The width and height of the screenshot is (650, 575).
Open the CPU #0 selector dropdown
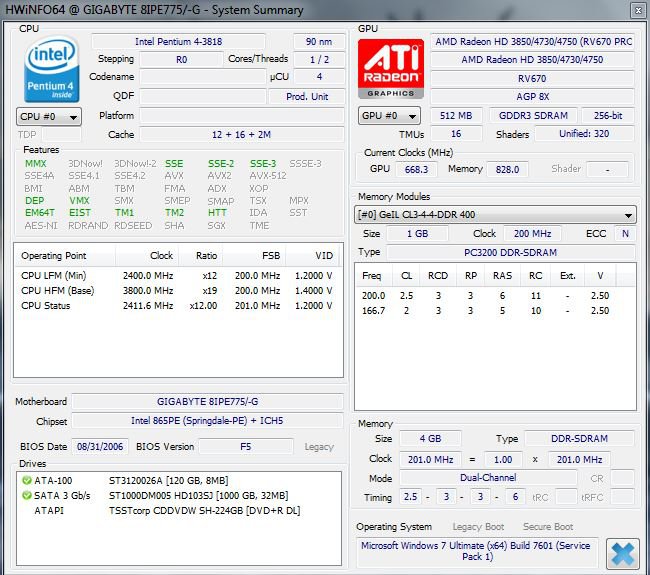(49, 116)
